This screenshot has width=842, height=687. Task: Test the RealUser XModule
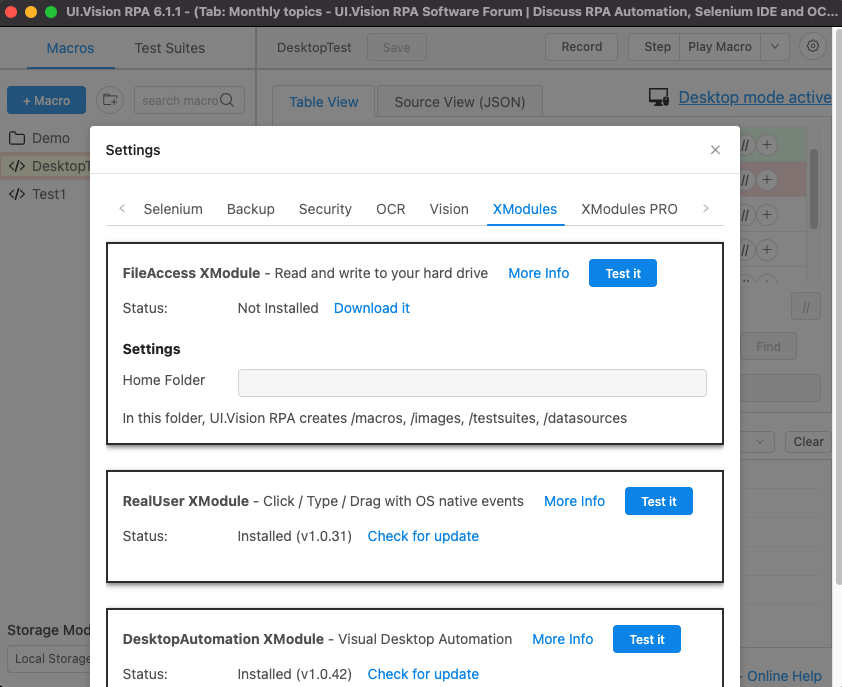pyautogui.click(x=659, y=501)
